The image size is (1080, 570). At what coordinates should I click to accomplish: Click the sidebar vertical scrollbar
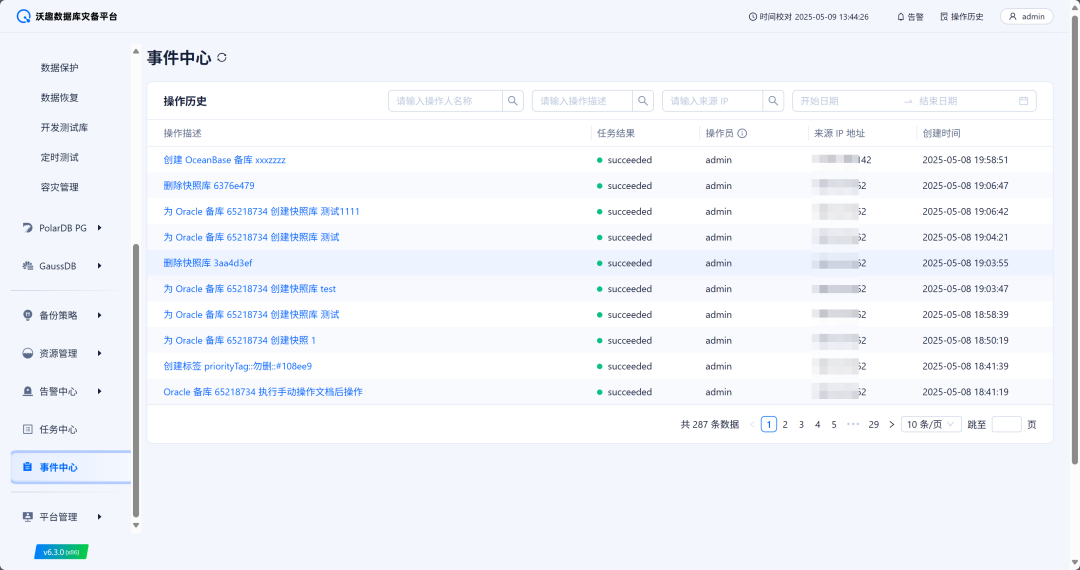coord(136,380)
